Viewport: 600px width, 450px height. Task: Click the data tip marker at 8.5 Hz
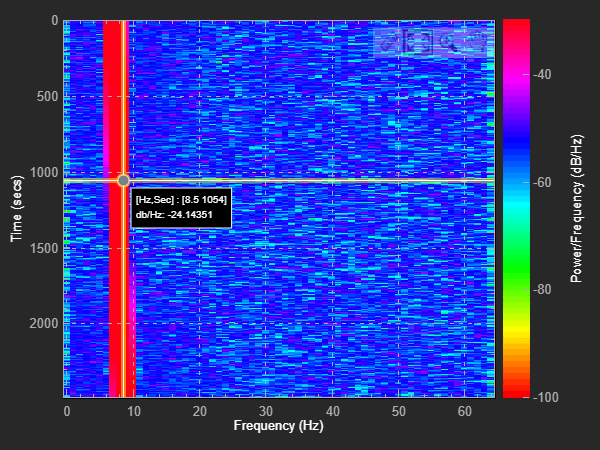[123, 180]
